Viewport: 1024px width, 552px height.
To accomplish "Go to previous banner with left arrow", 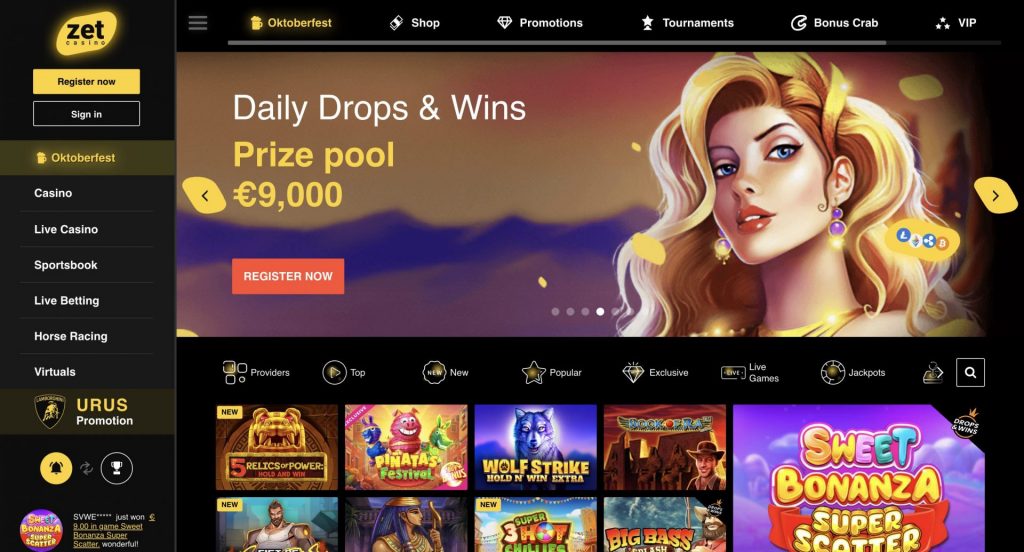I will (204, 195).
